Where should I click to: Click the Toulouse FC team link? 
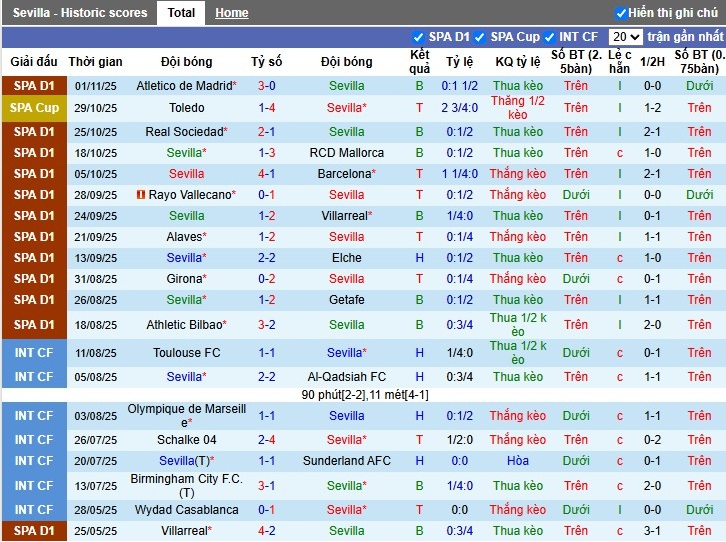186,353
